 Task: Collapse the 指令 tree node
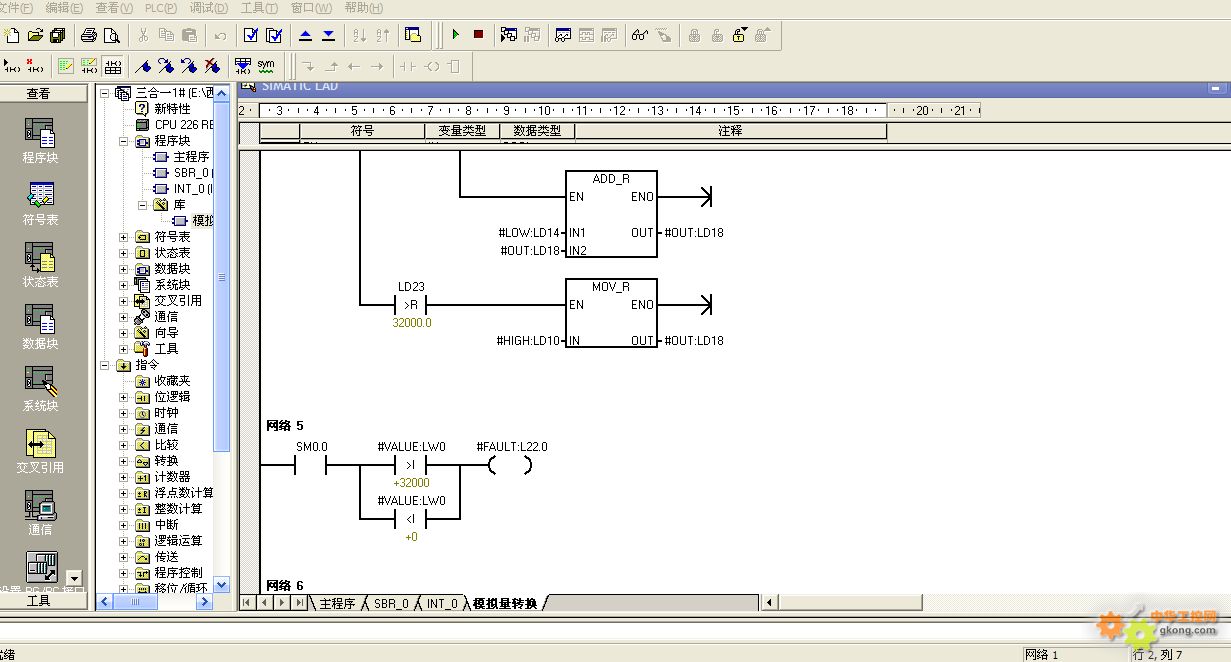click(x=106, y=365)
